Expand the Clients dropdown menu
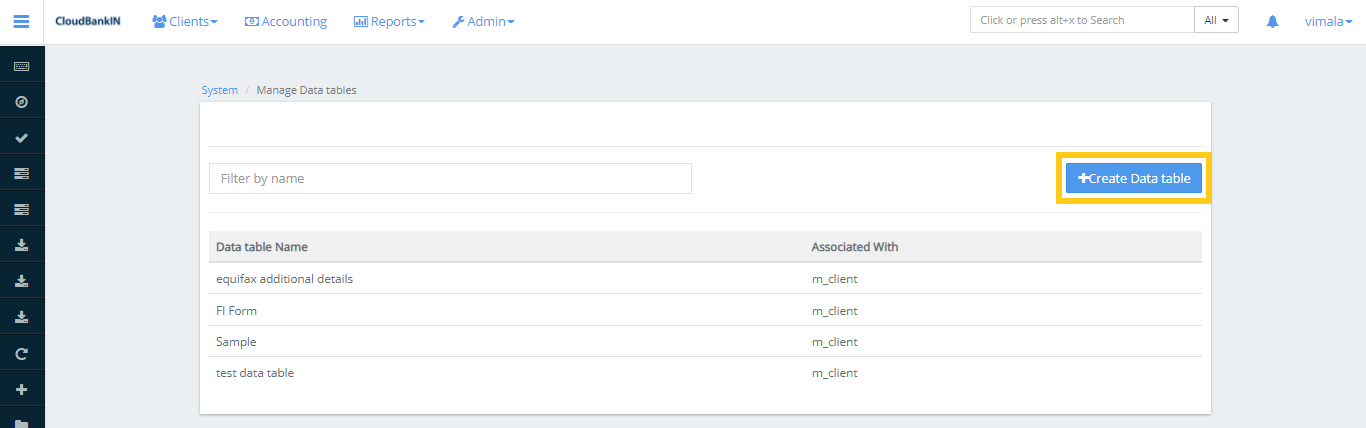 (x=185, y=21)
